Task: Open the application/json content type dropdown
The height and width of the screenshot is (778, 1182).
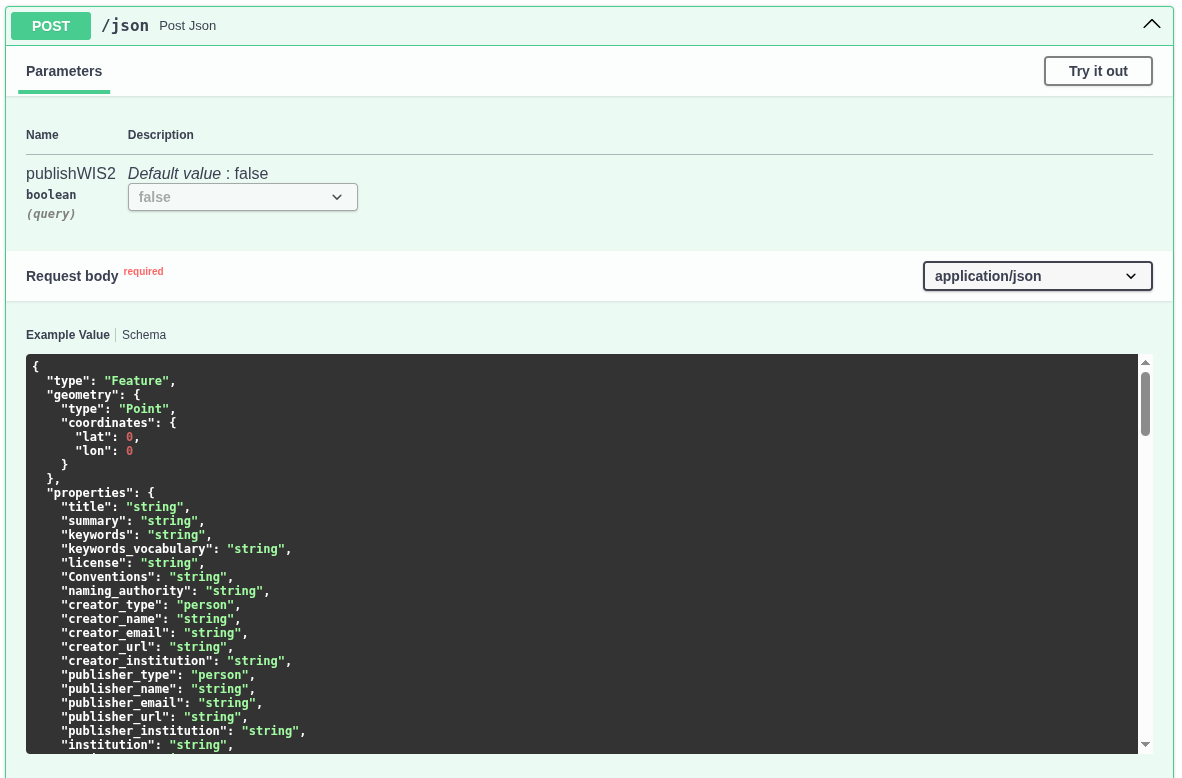Action: point(1037,276)
